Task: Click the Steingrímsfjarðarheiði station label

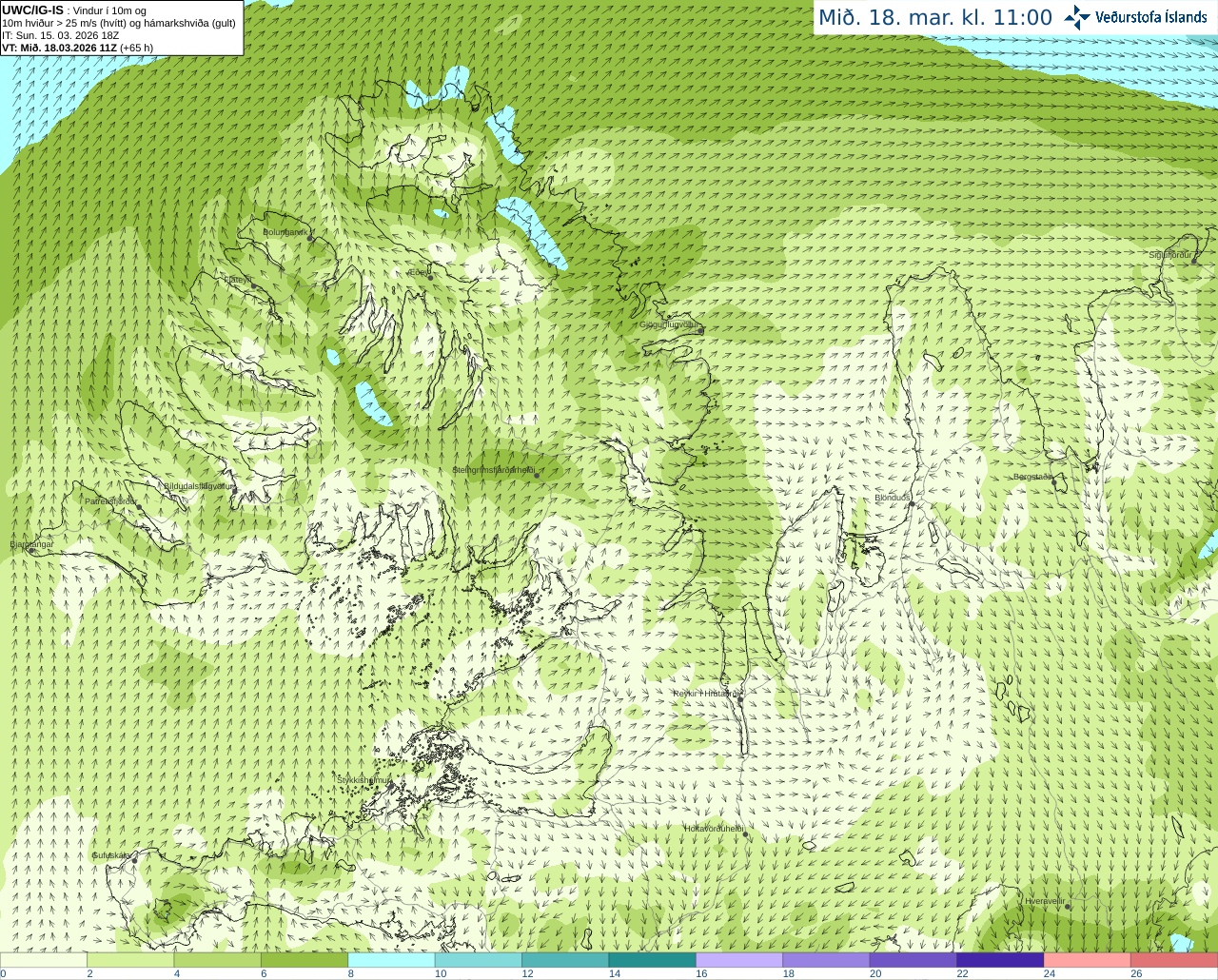Action: click(x=493, y=470)
